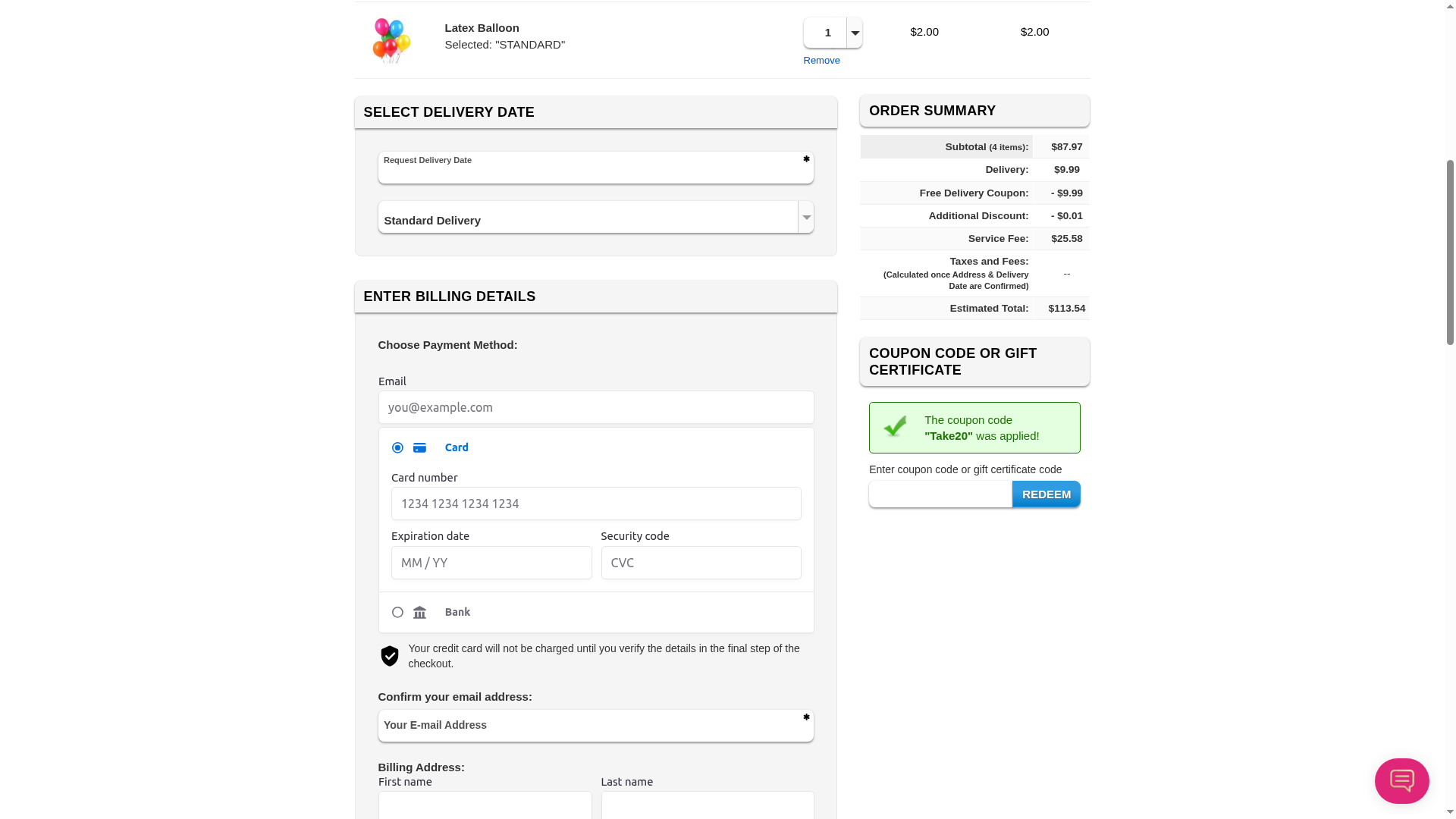Click the CVC security code field
Viewport: 1456px width, 819px height.
tap(700, 563)
